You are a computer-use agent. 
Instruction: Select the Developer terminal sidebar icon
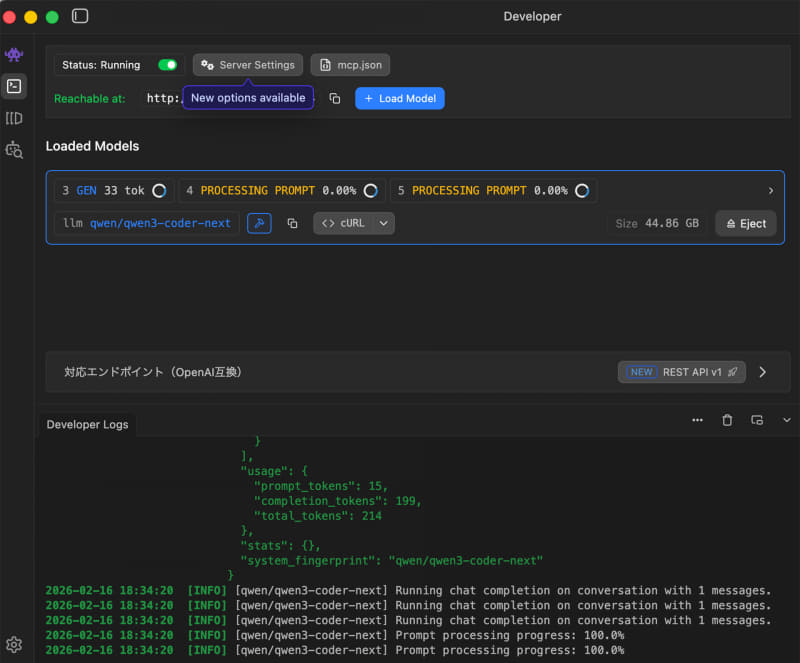[x=14, y=86]
